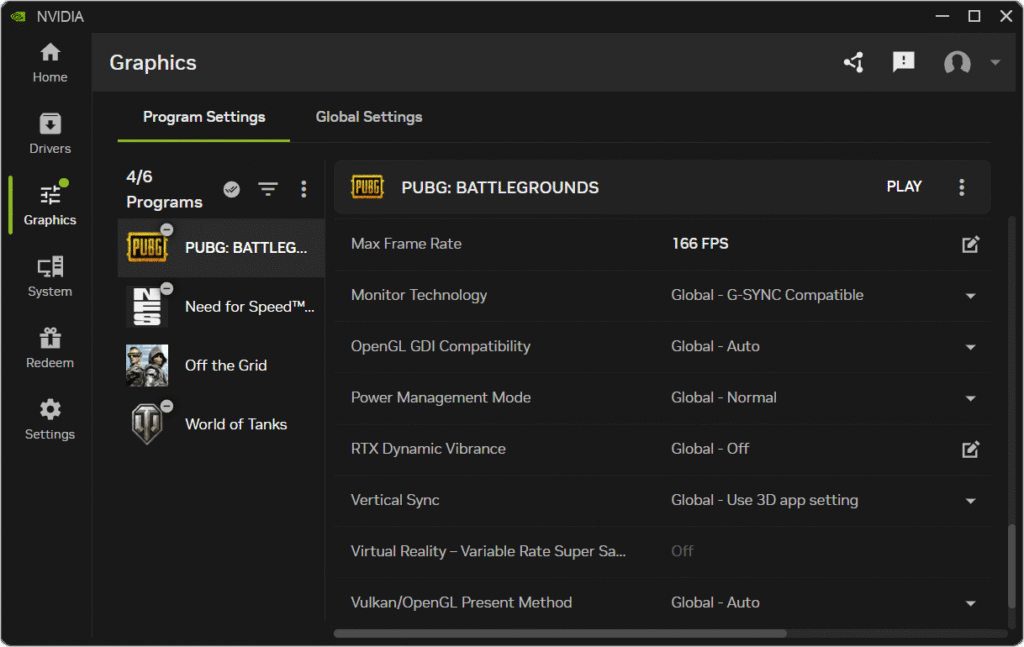This screenshot has width=1024, height=647.
Task: Click the share icon in header
Action: click(854, 62)
